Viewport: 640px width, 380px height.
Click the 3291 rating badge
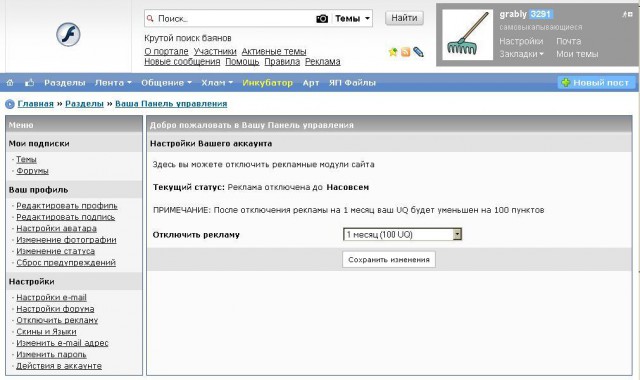(541, 14)
